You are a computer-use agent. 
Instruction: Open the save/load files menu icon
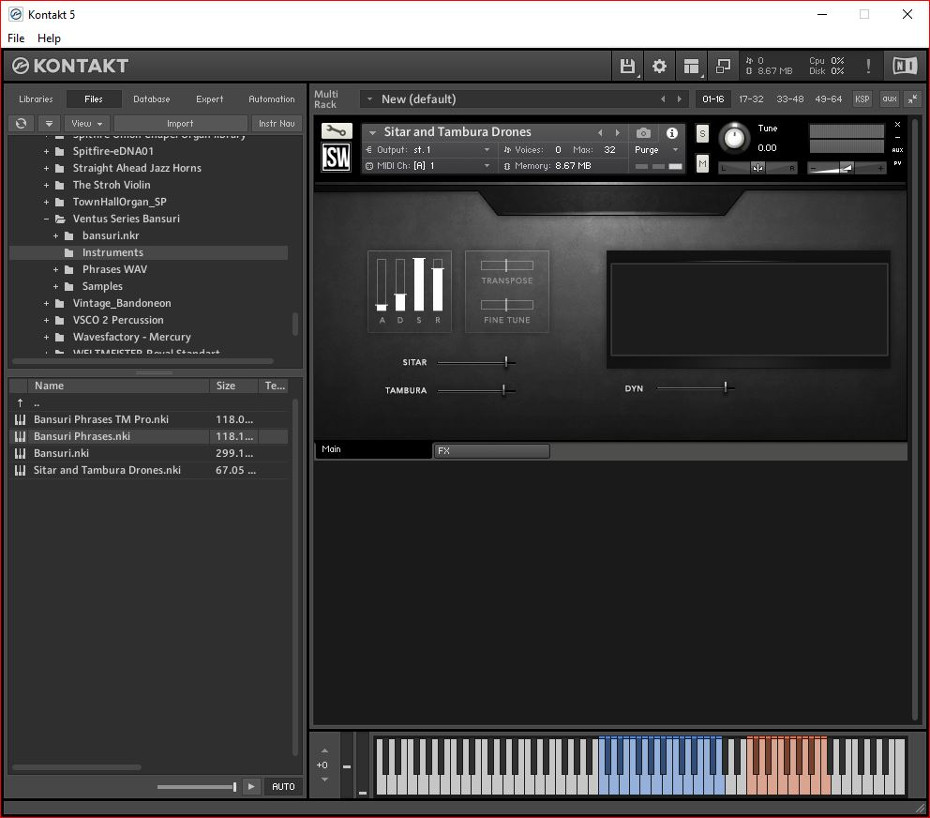628,66
